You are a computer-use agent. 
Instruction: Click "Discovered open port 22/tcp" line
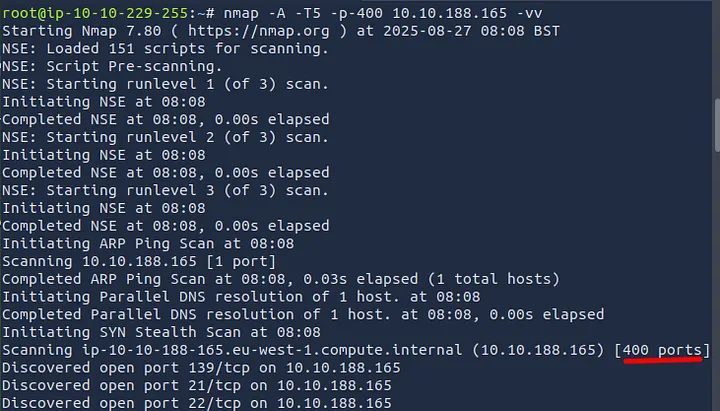click(196, 403)
